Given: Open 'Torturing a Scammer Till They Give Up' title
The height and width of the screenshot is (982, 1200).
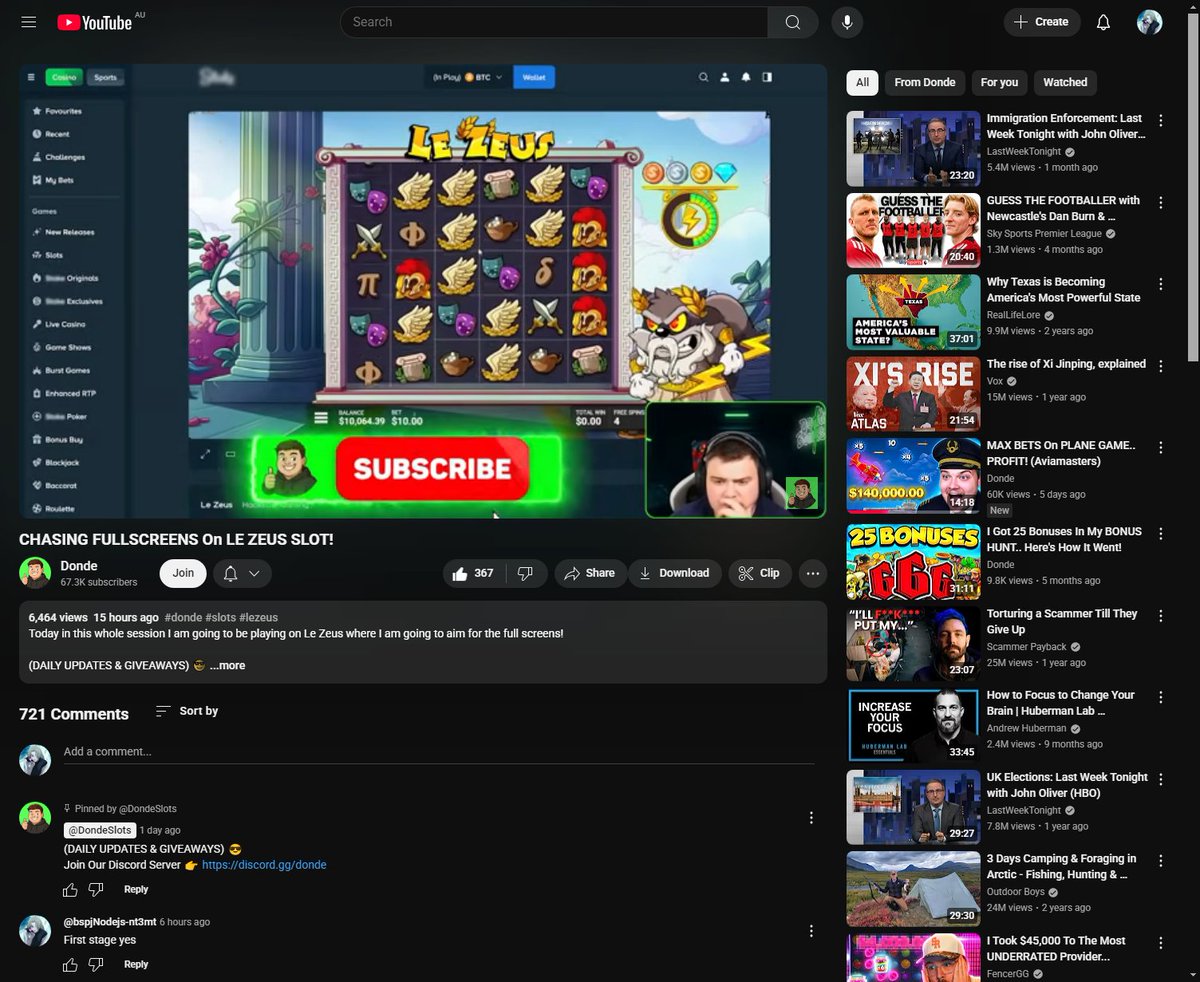Looking at the screenshot, I should (1062, 621).
